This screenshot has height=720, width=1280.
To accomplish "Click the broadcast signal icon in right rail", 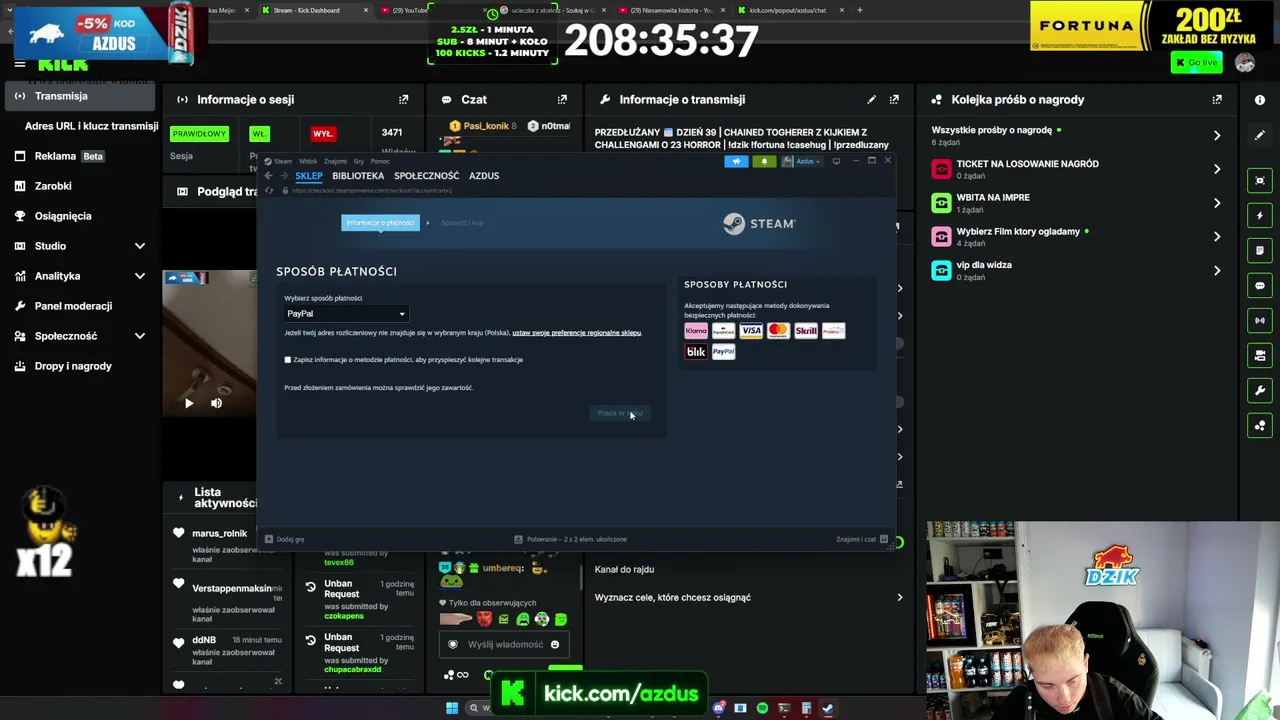I will pyautogui.click(x=1260, y=320).
